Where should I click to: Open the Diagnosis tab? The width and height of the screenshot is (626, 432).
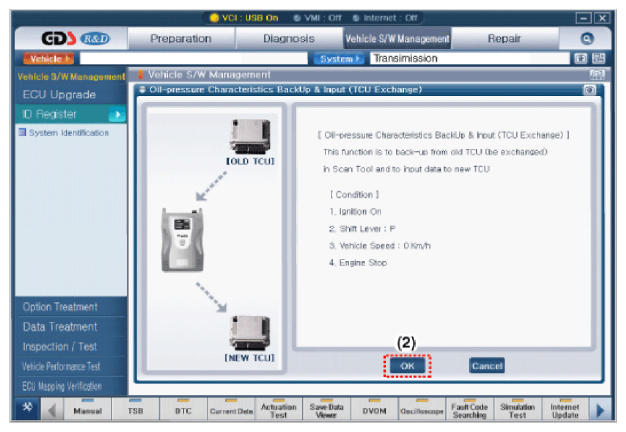[x=287, y=38]
